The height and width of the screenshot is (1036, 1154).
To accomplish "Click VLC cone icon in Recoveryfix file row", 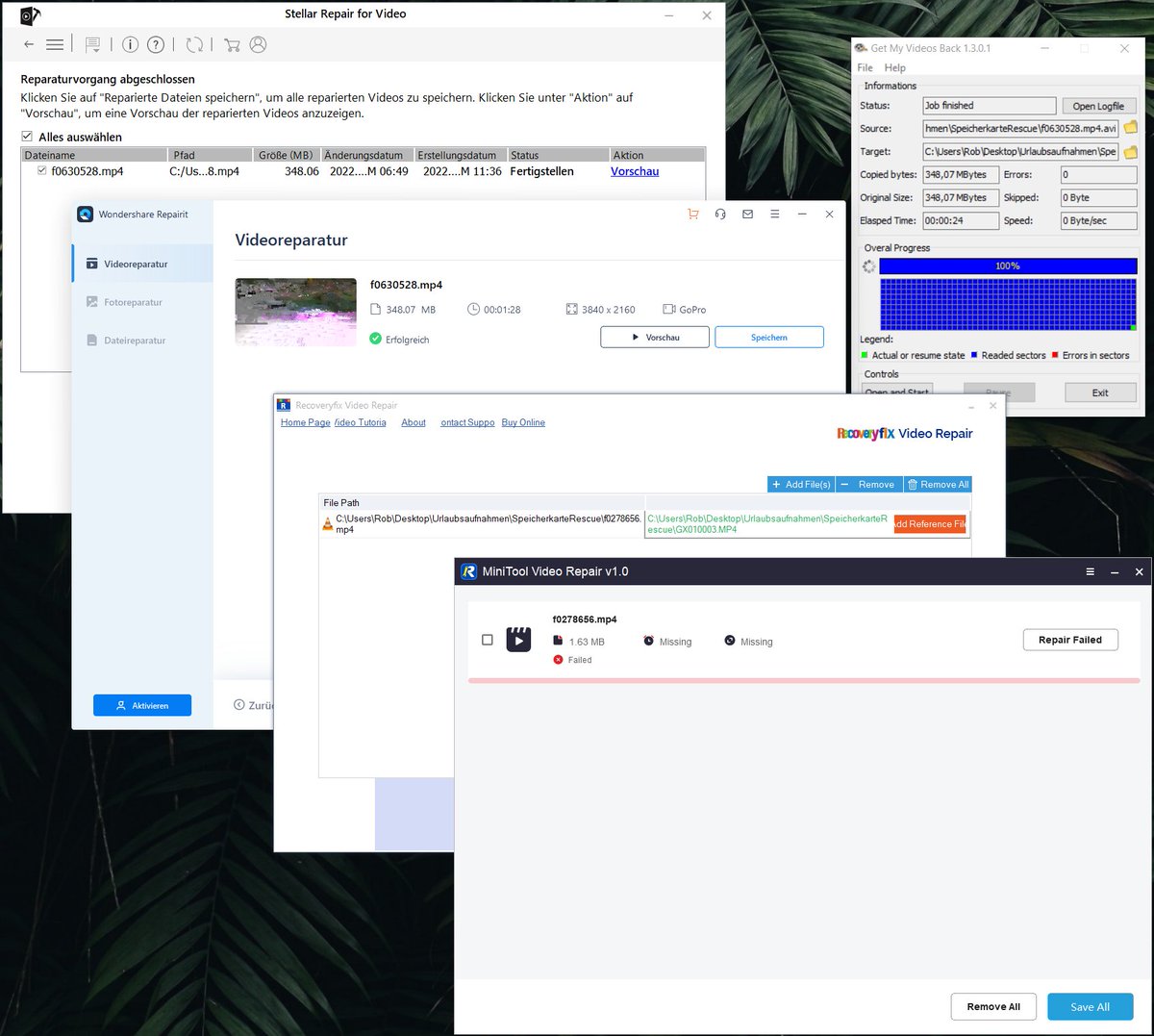I will pyautogui.click(x=327, y=523).
